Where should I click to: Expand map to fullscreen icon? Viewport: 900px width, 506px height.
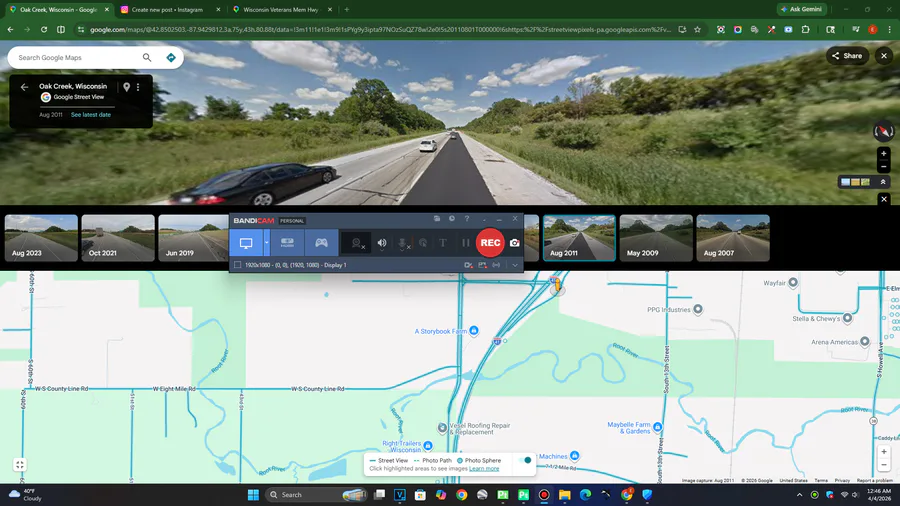coord(20,465)
